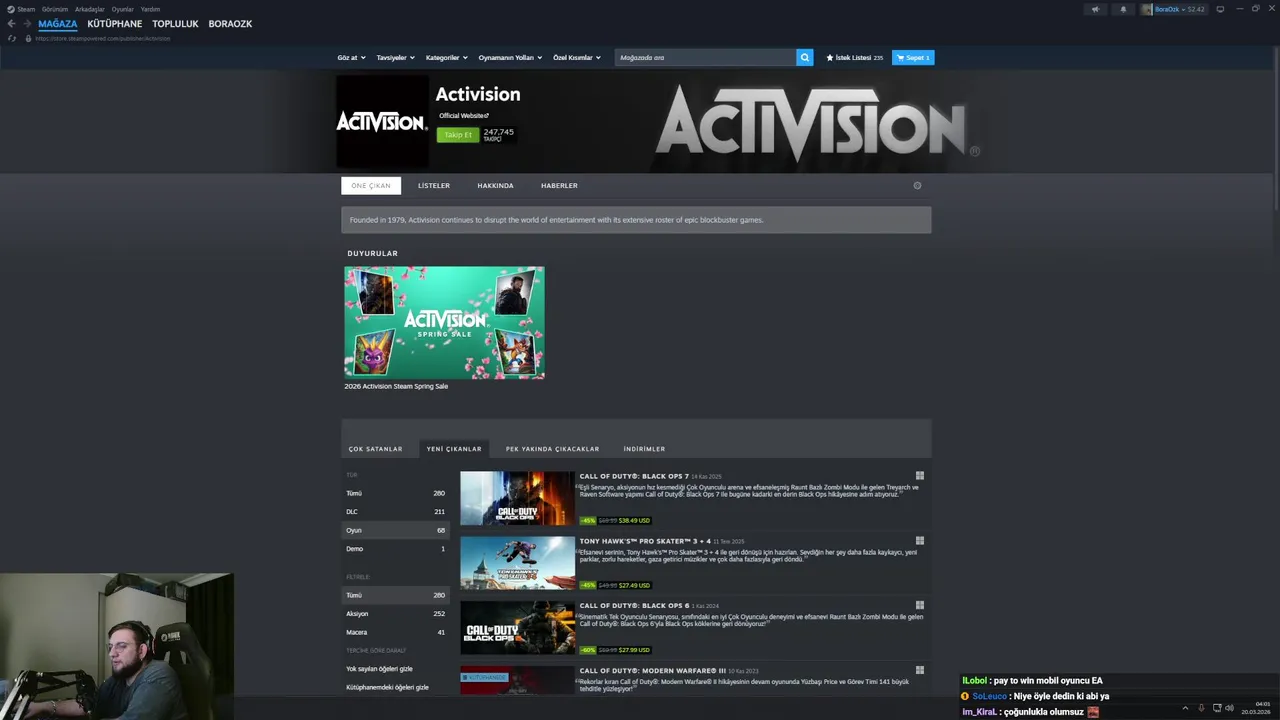Image resolution: width=1280 pixels, height=720 pixels.
Task: Open Tony Hawk's Pro Skater 3 + 4 title
Action: (645, 541)
